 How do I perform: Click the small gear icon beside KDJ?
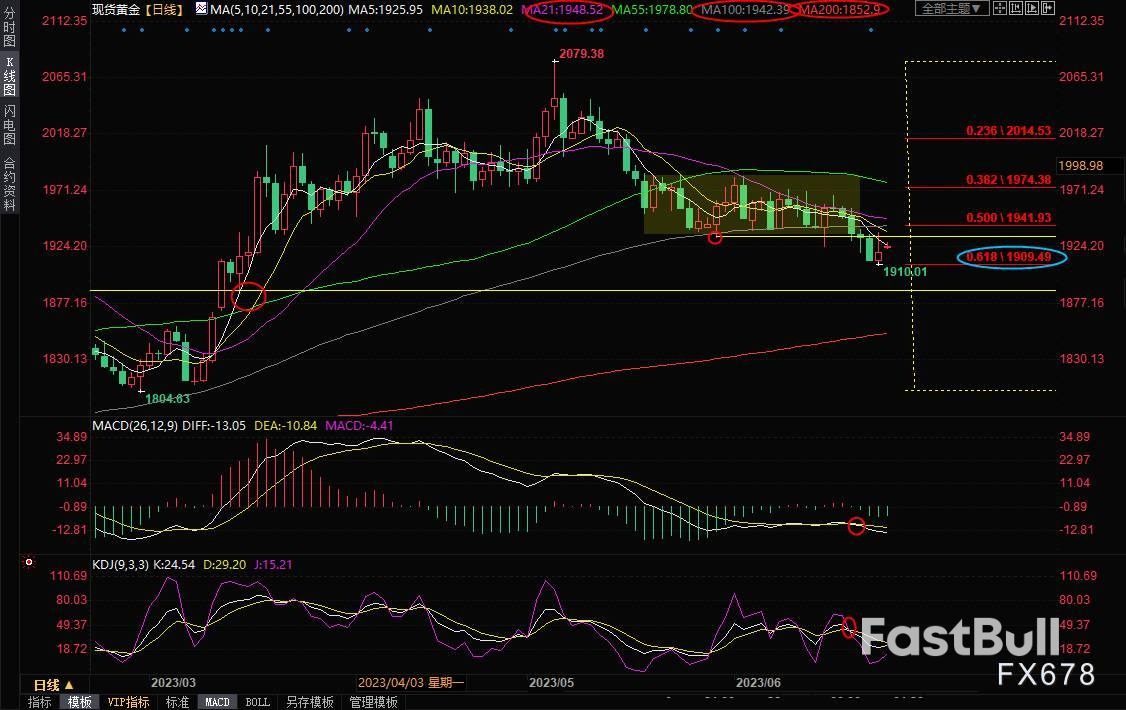tap(29, 562)
